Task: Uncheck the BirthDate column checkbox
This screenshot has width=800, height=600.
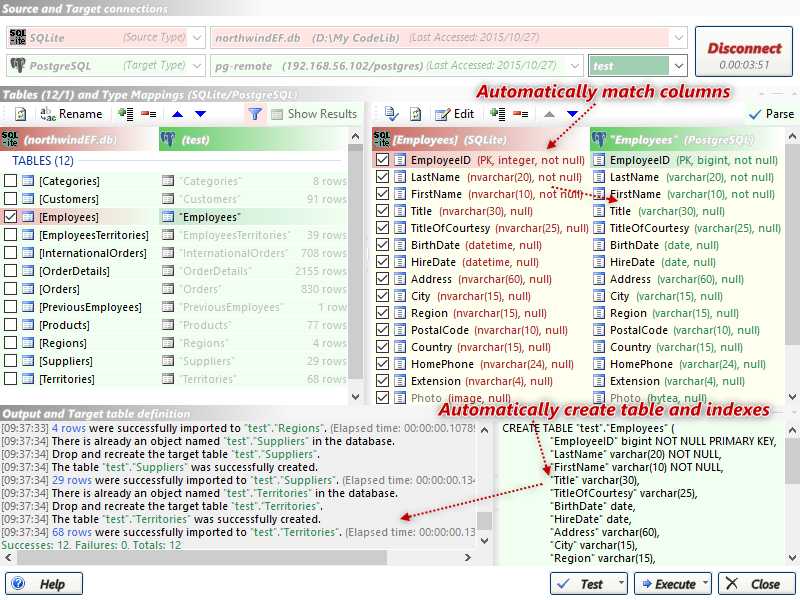Action: pyautogui.click(x=382, y=245)
